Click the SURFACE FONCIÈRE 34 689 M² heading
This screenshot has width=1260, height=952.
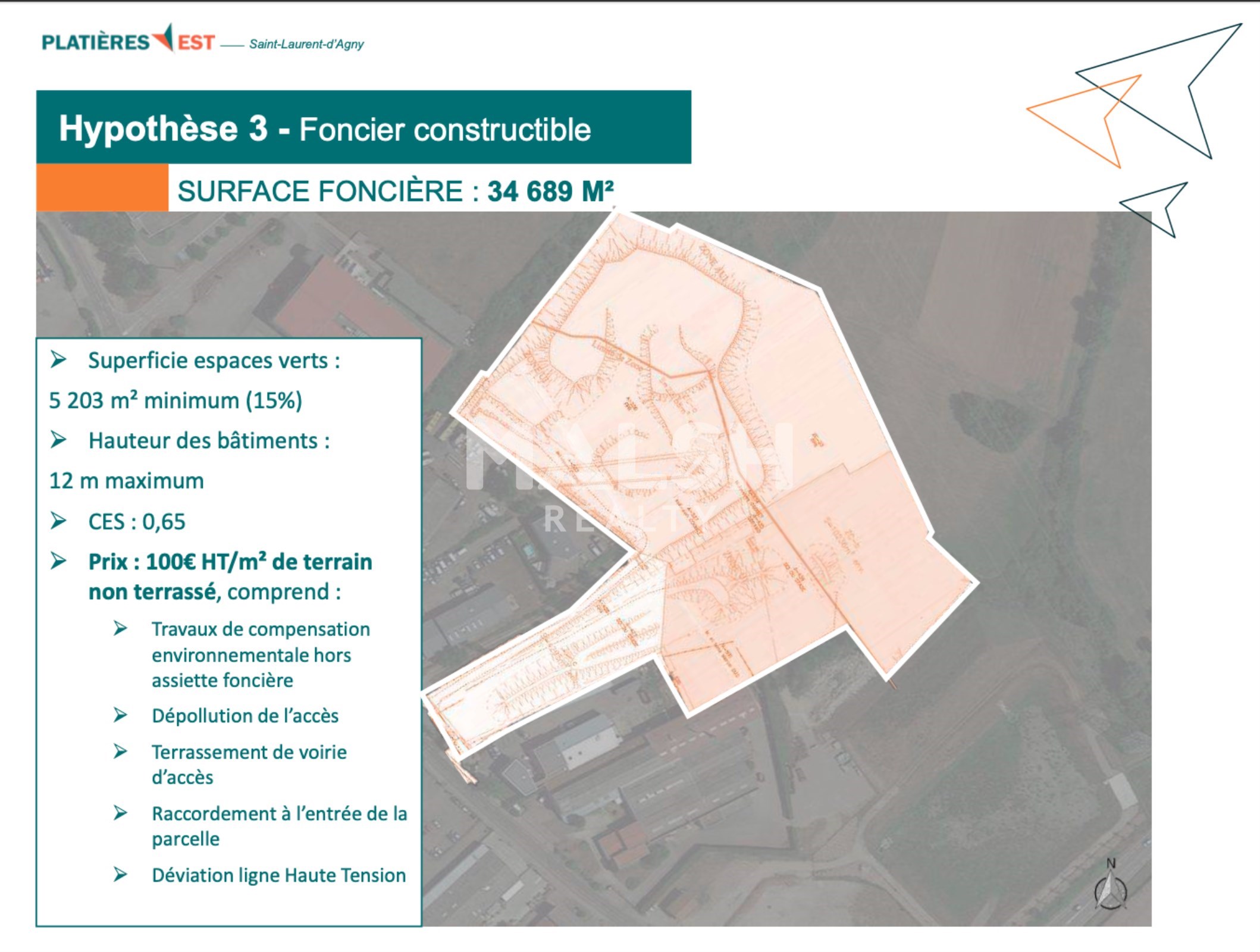[395, 192]
